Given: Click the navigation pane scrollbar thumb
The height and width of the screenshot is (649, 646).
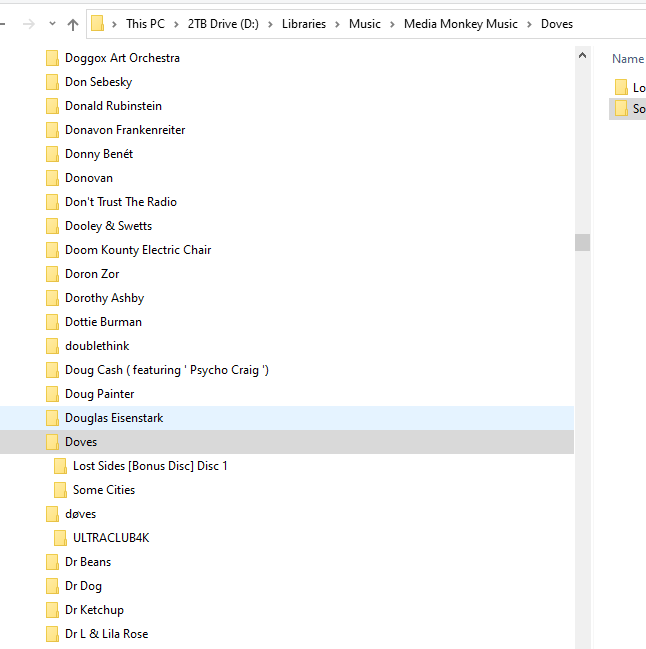Looking at the screenshot, I should click(582, 243).
